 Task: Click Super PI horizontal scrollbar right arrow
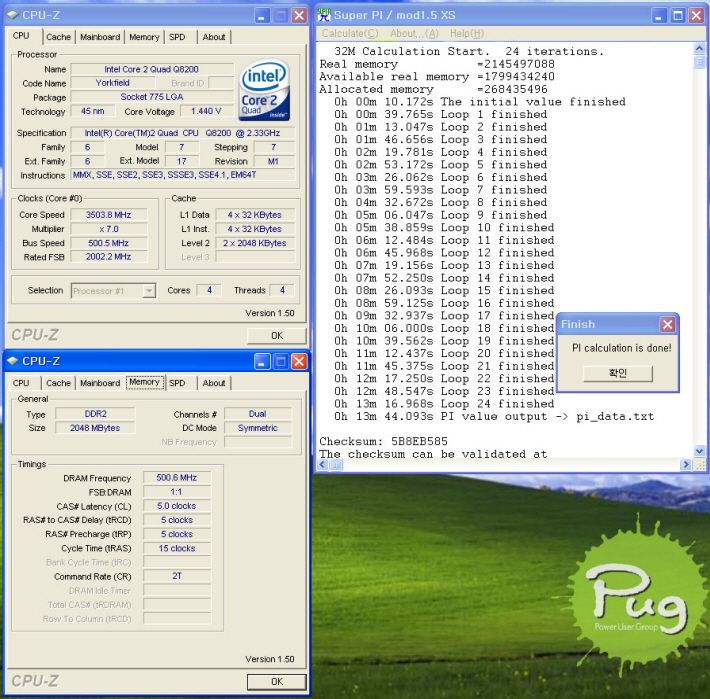[686, 464]
